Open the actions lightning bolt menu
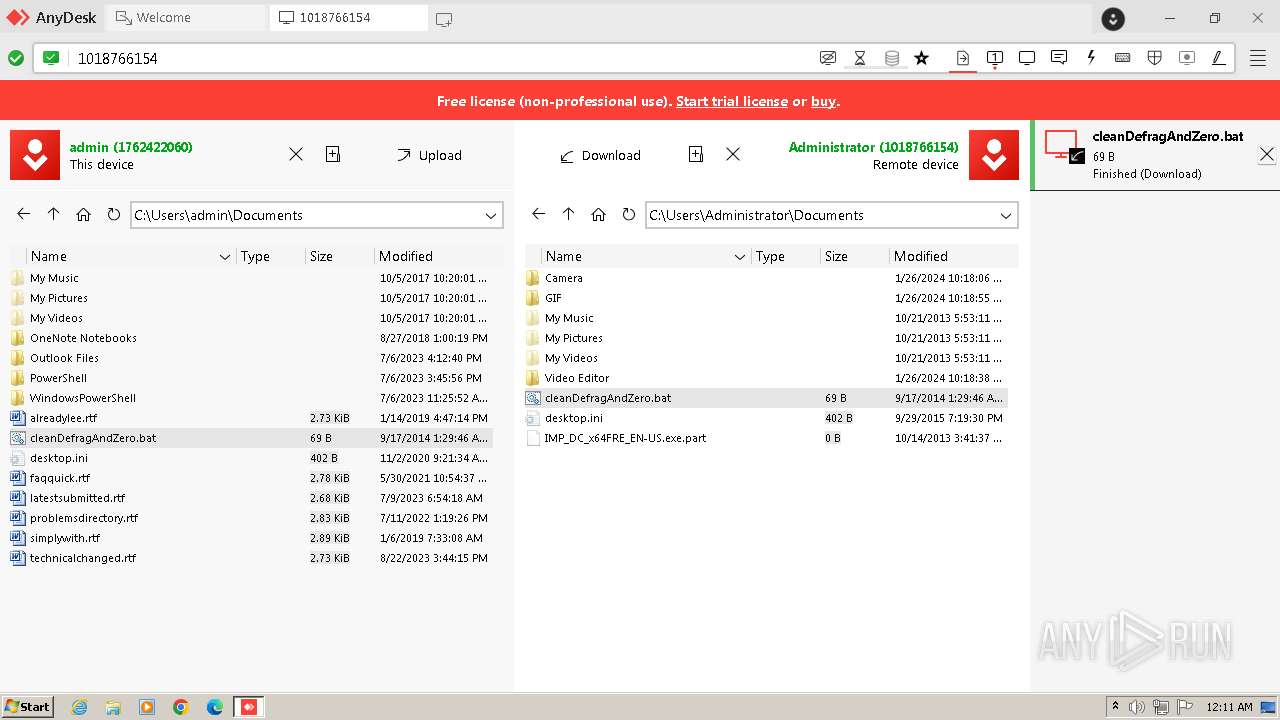The height and width of the screenshot is (720, 1280). tap(1091, 58)
